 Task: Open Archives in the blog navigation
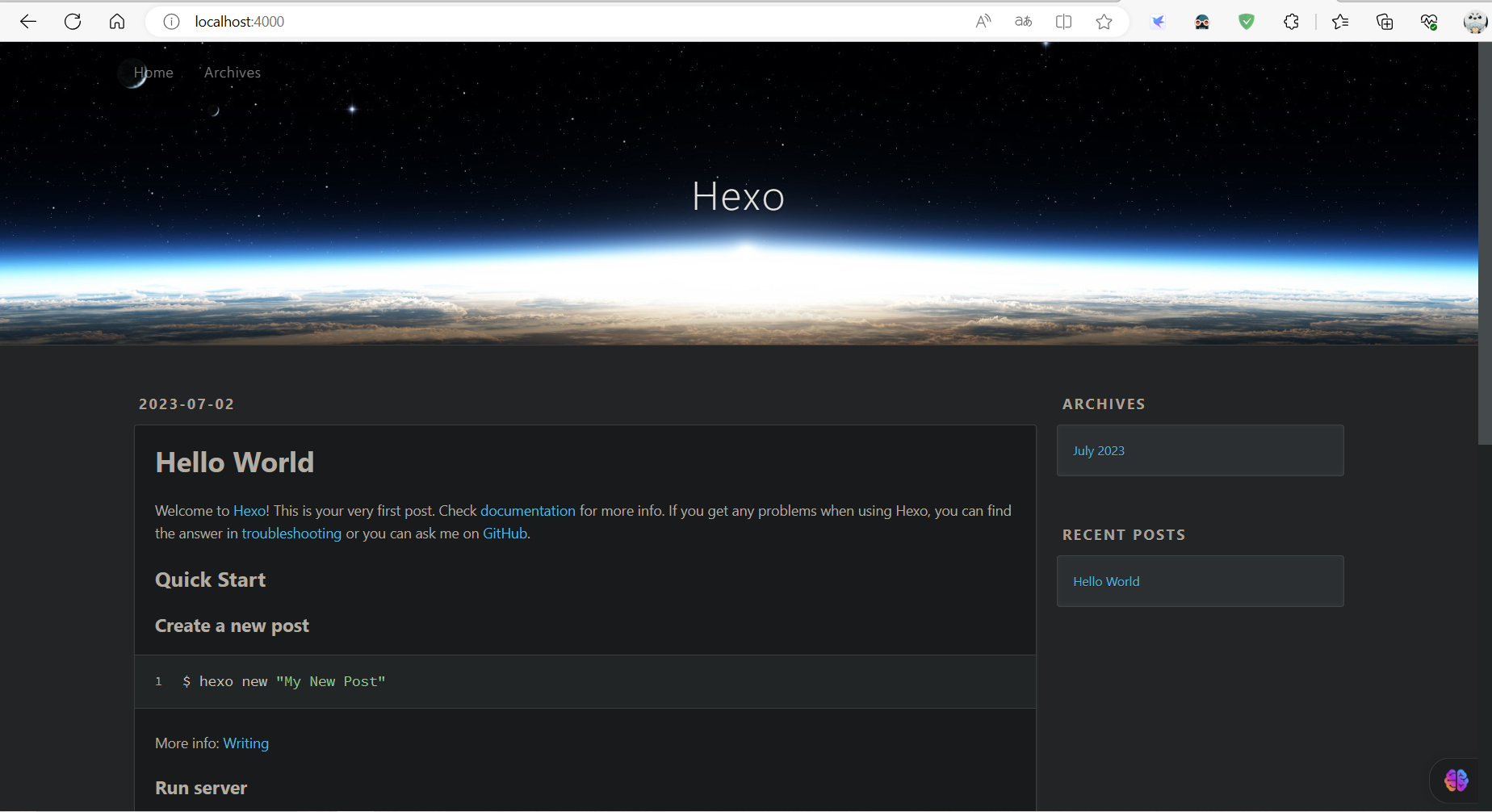coord(233,73)
